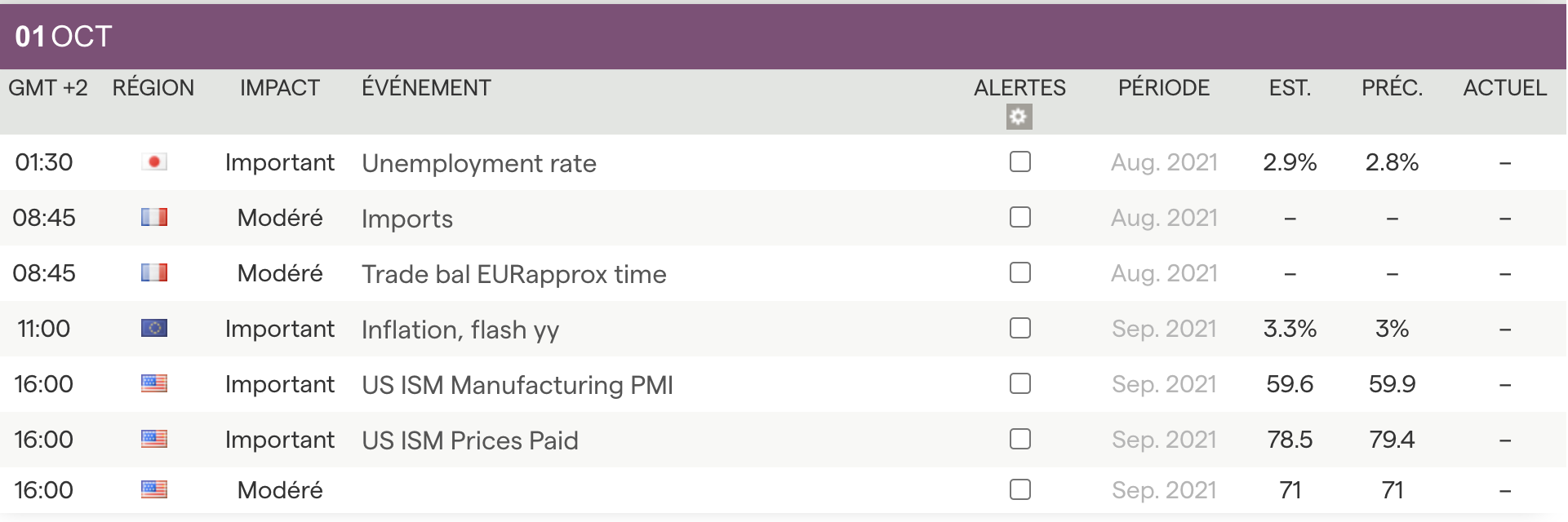Click the GMT +2 timezone header
The image size is (1568, 522).
[x=48, y=88]
